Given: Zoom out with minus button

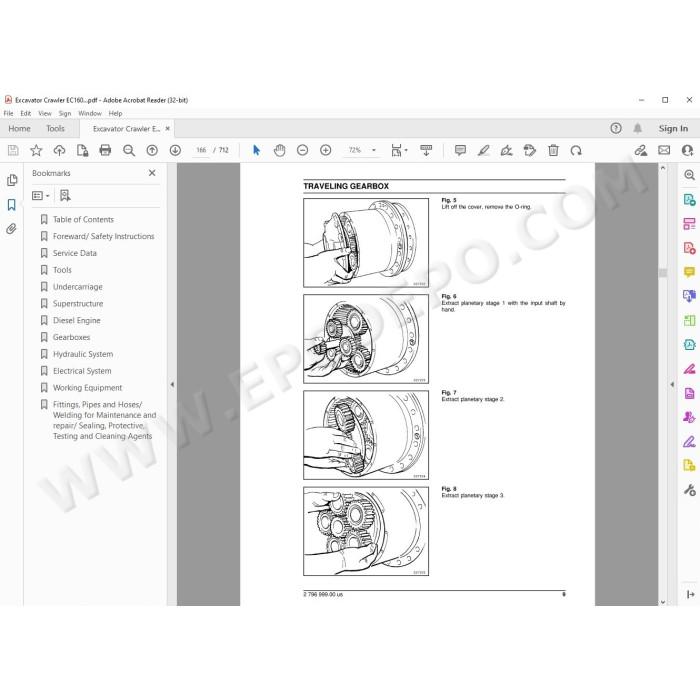Looking at the screenshot, I should [x=303, y=150].
